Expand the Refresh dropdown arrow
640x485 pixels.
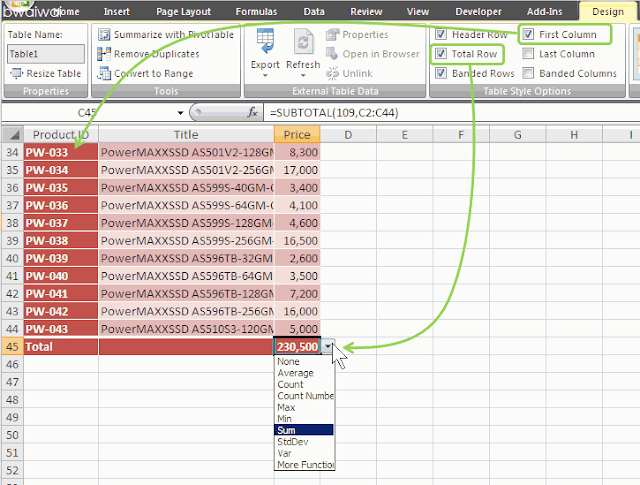point(303,76)
